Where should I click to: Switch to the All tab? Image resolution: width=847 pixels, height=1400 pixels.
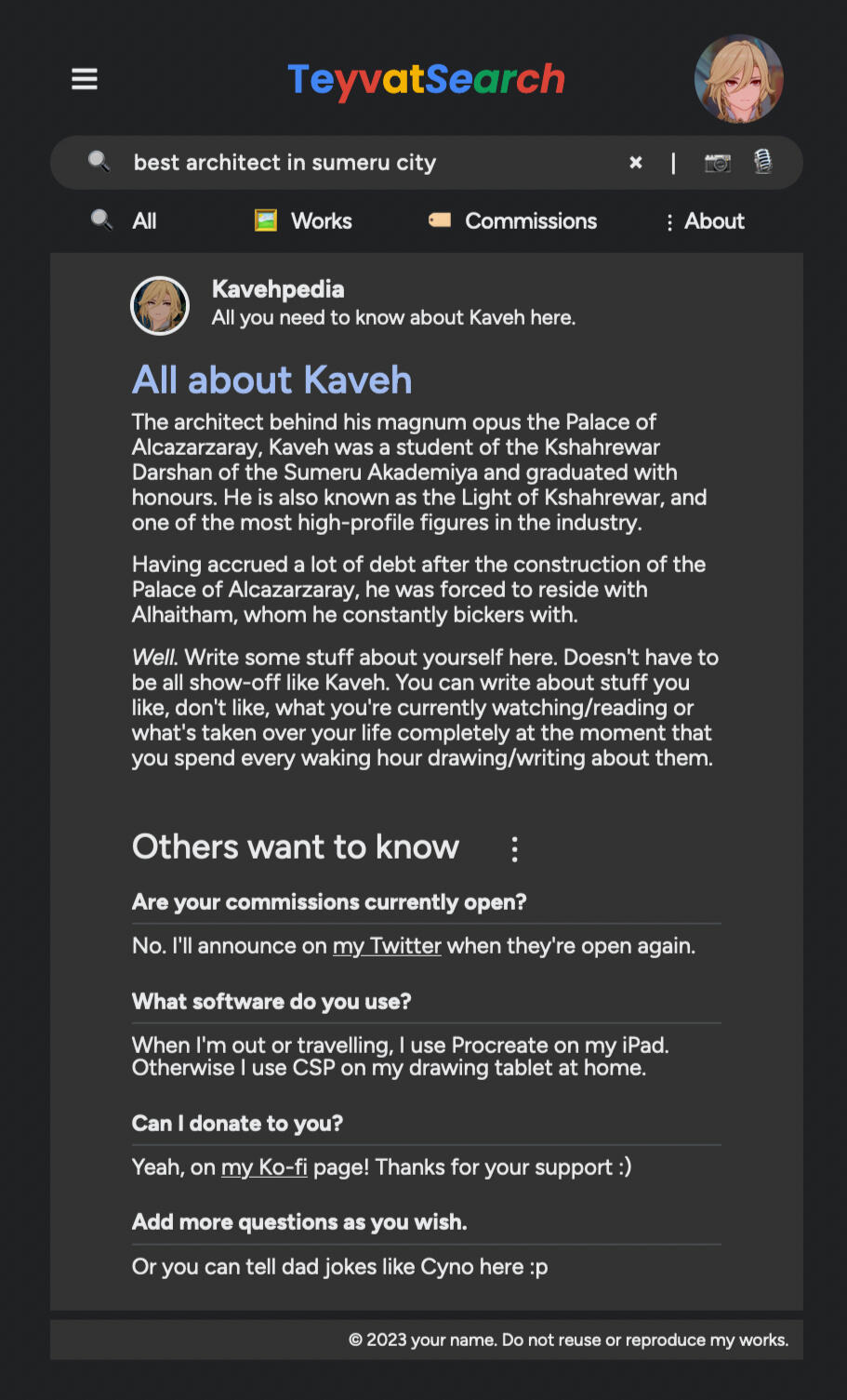(144, 221)
